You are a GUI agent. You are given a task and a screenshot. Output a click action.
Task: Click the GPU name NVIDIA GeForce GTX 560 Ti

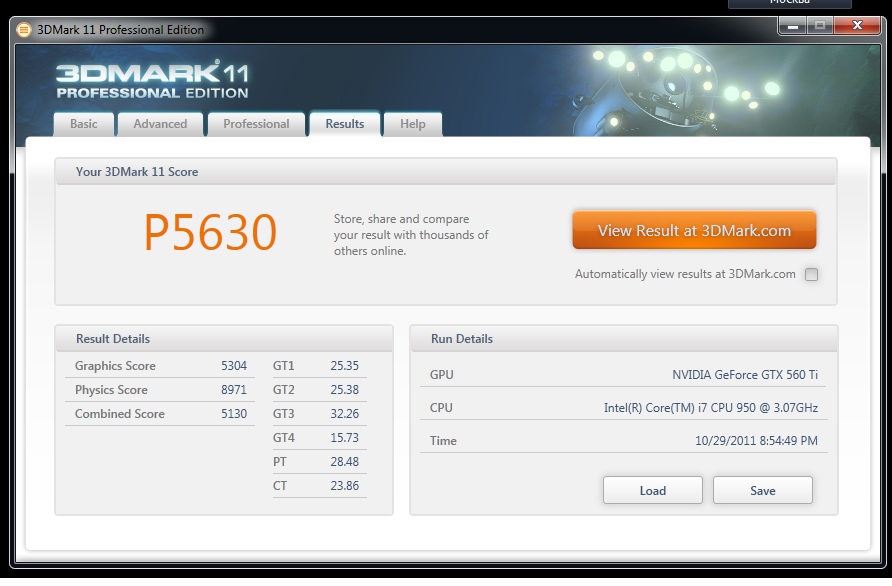pyautogui.click(x=745, y=375)
